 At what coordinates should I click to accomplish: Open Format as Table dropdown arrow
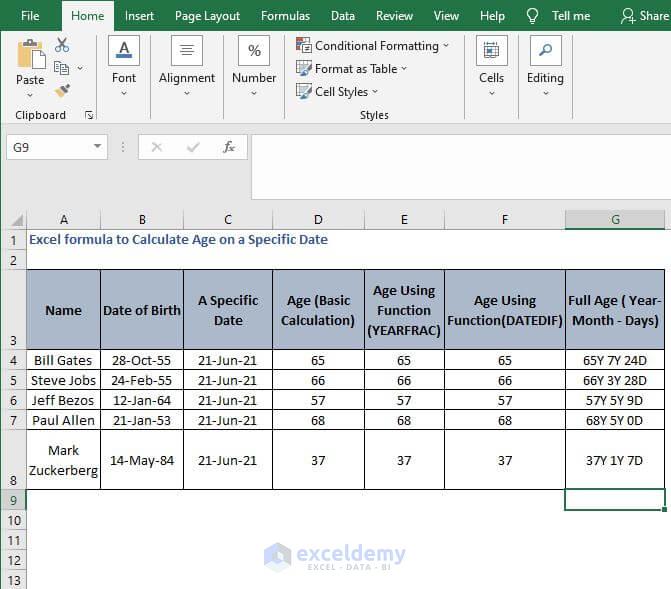pyautogui.click(x=404, y=68)
